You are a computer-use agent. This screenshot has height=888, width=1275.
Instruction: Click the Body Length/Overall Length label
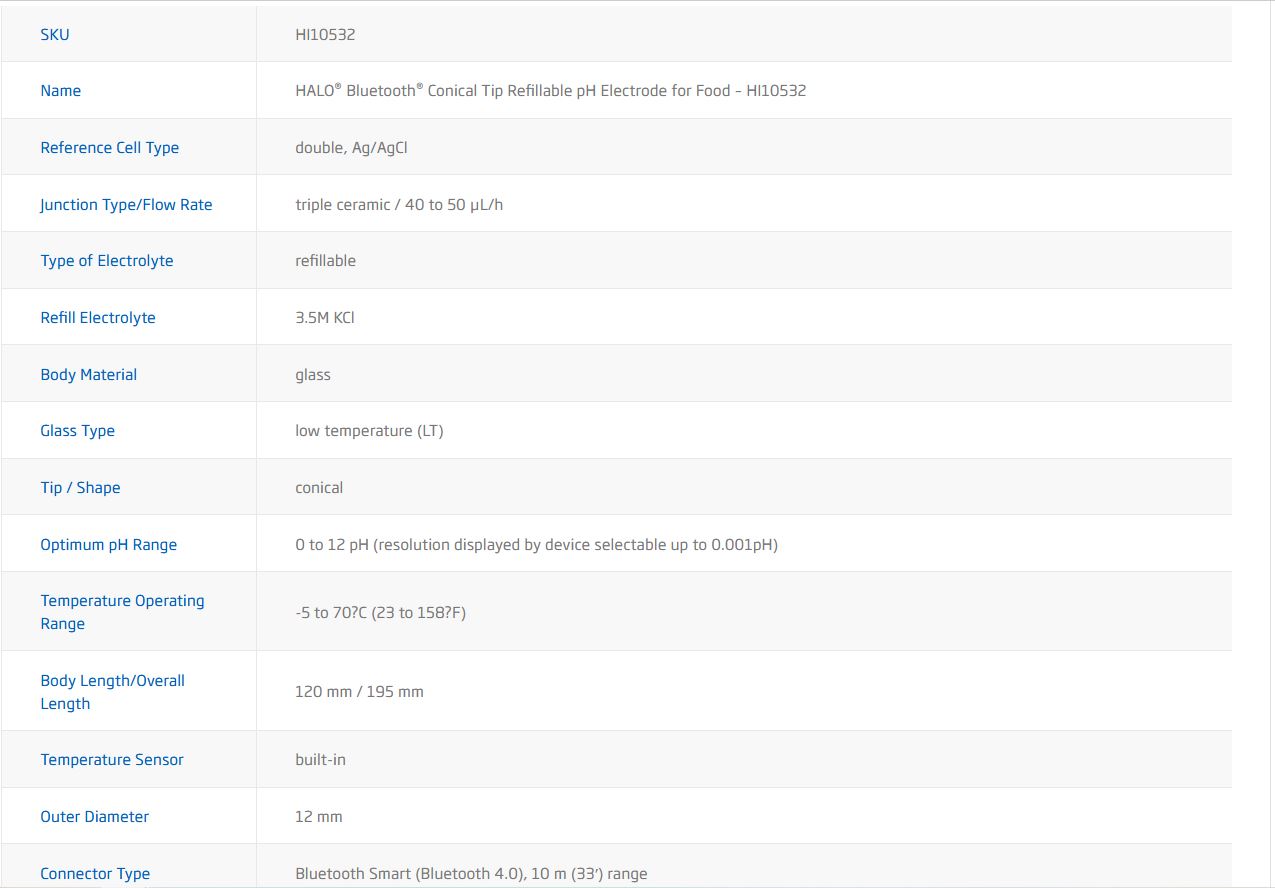click(113, 692)
